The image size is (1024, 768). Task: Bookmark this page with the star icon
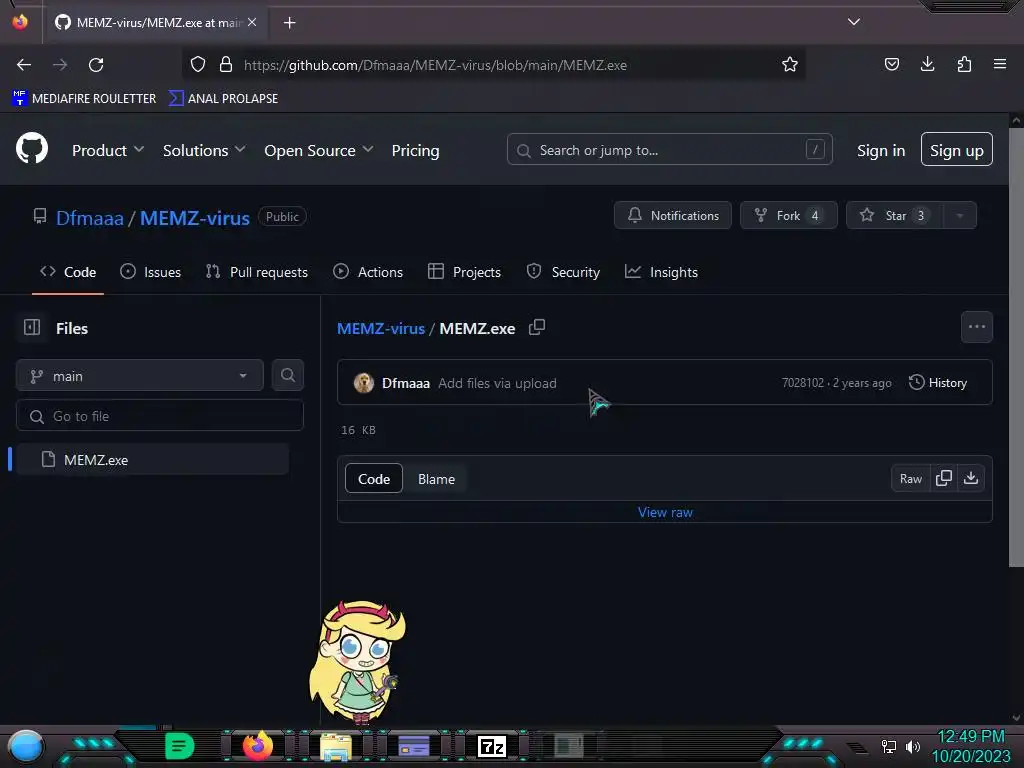tap(790, 65)
